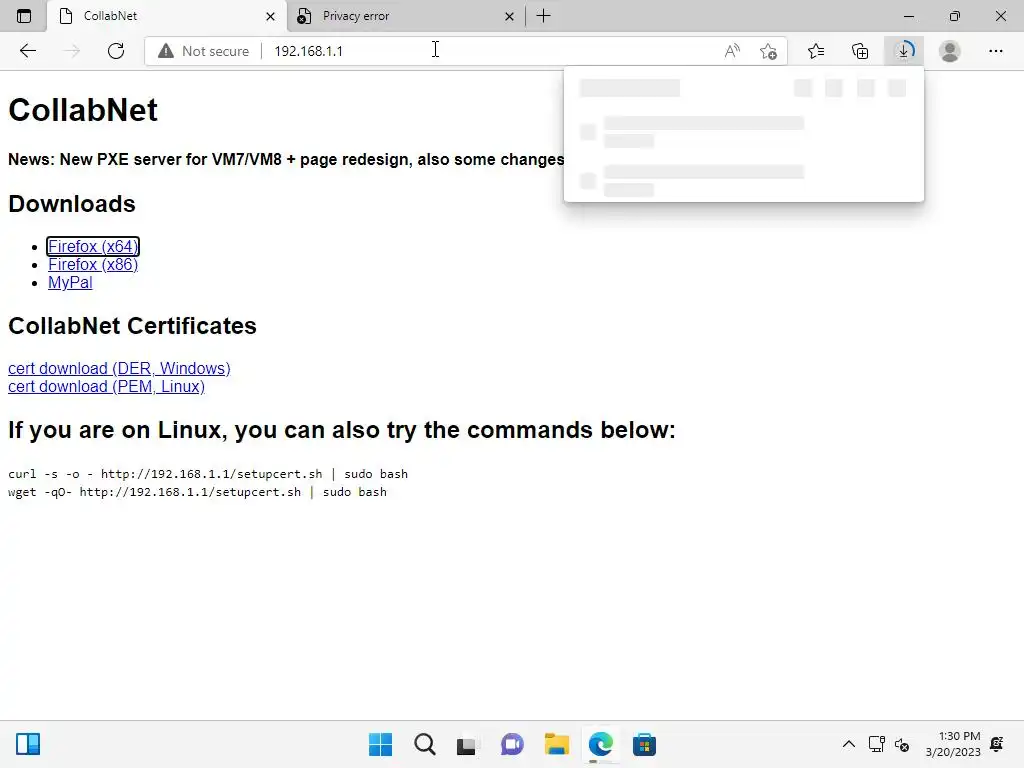Close the CollabNet tab
The image size is (1024, 768).
coord(270,16)
